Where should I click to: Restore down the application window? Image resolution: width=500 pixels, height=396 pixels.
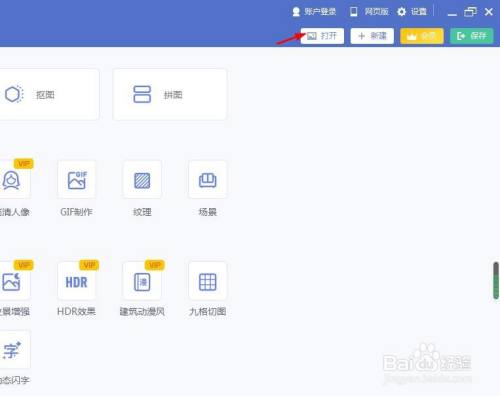coord(470,12)
